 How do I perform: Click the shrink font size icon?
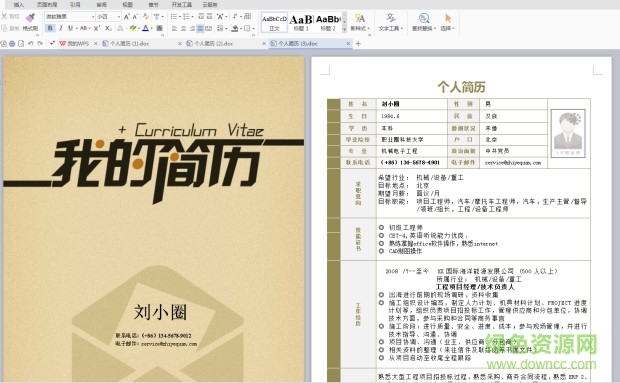click(135, 17)
